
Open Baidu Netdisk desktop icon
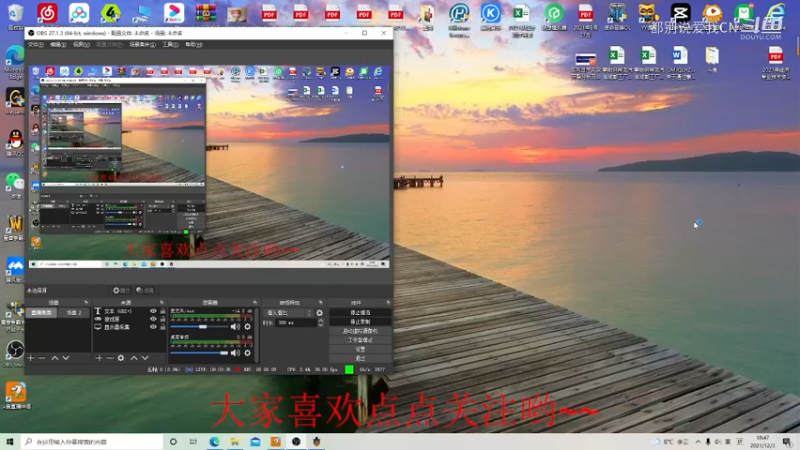point(79,14)
